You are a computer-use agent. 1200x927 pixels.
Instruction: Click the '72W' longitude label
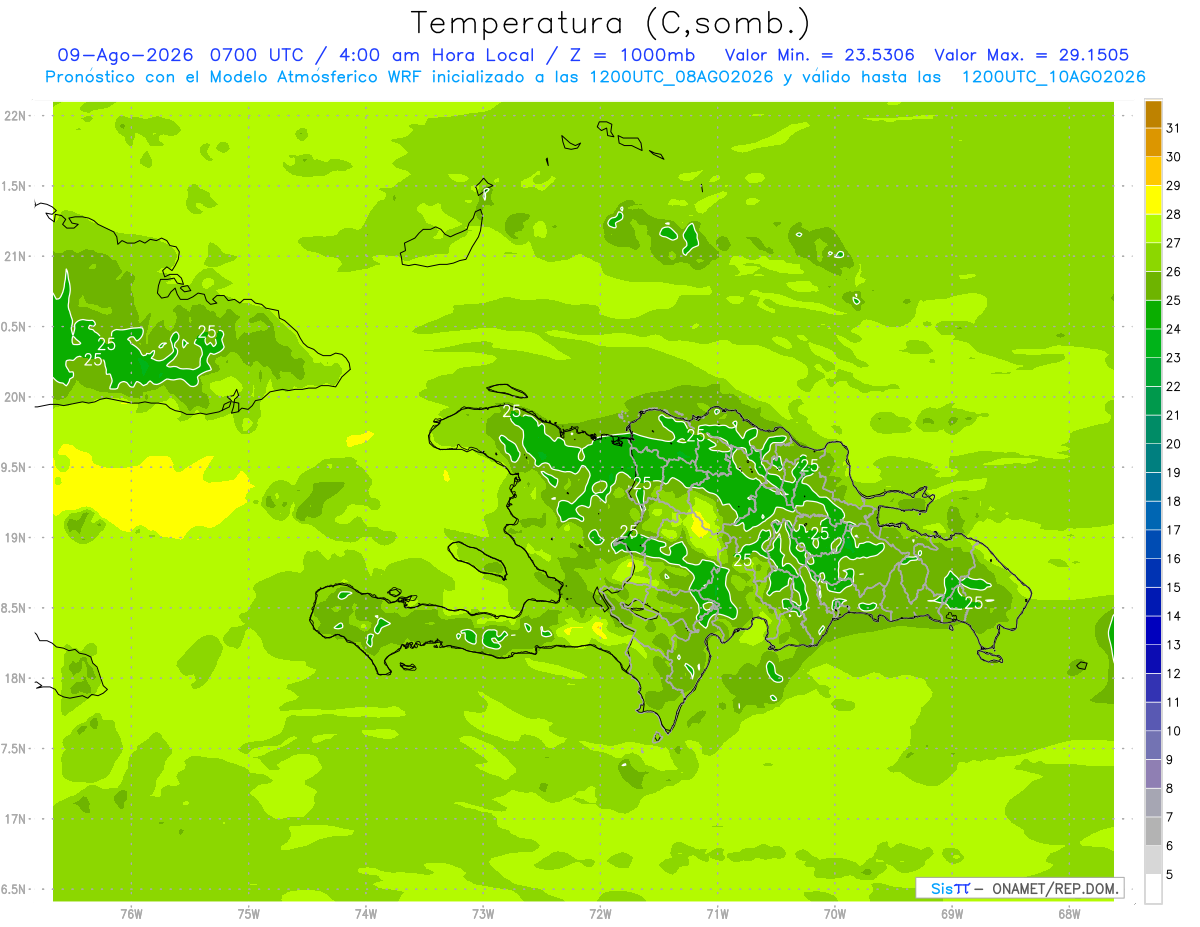[600, 914]
